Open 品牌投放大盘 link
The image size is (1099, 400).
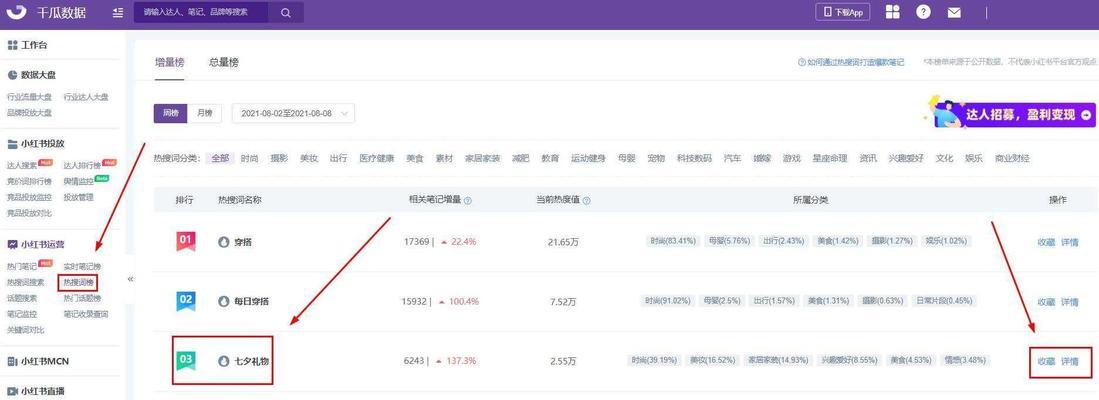[x=29, y=112]
